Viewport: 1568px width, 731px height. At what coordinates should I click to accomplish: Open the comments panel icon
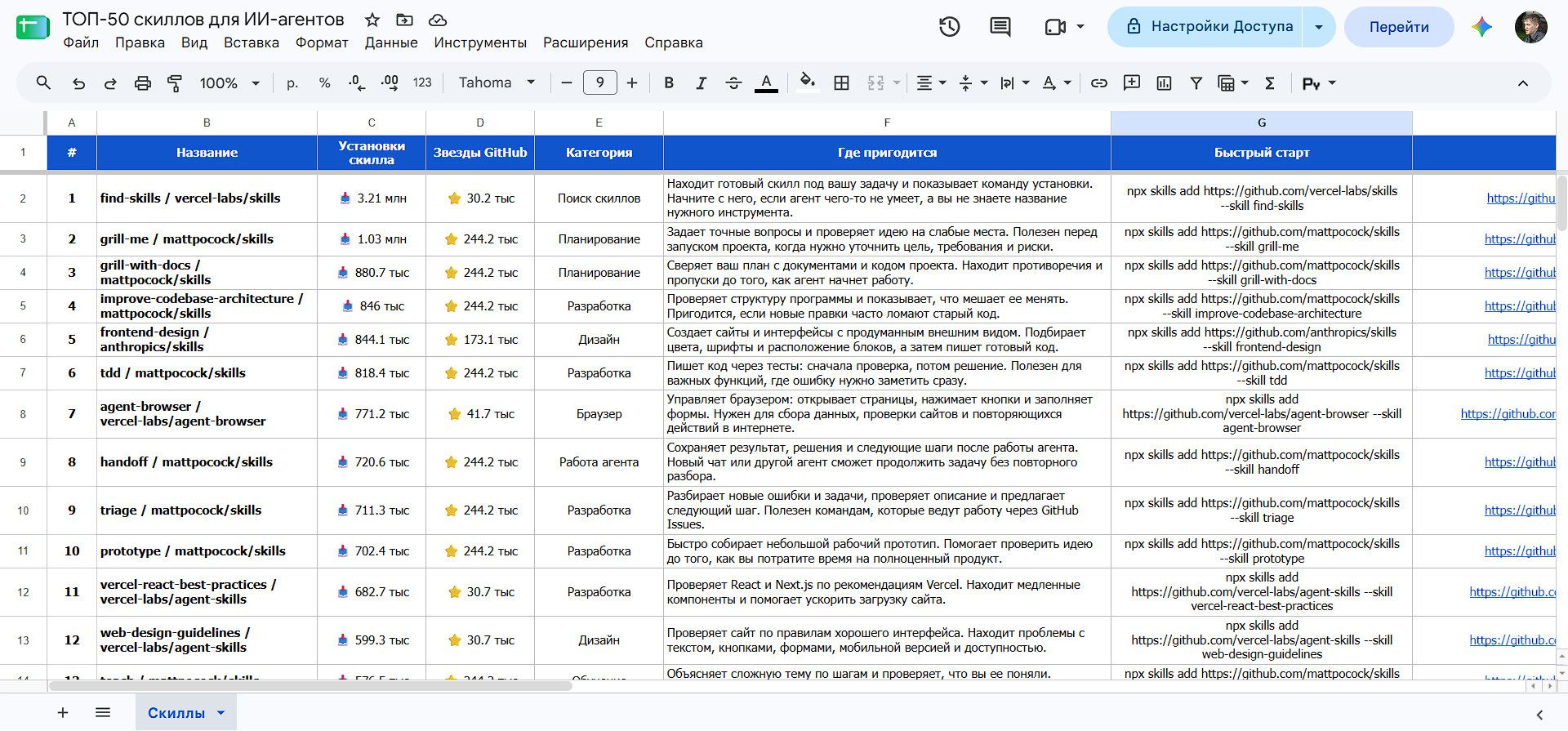click(1000, 27)
